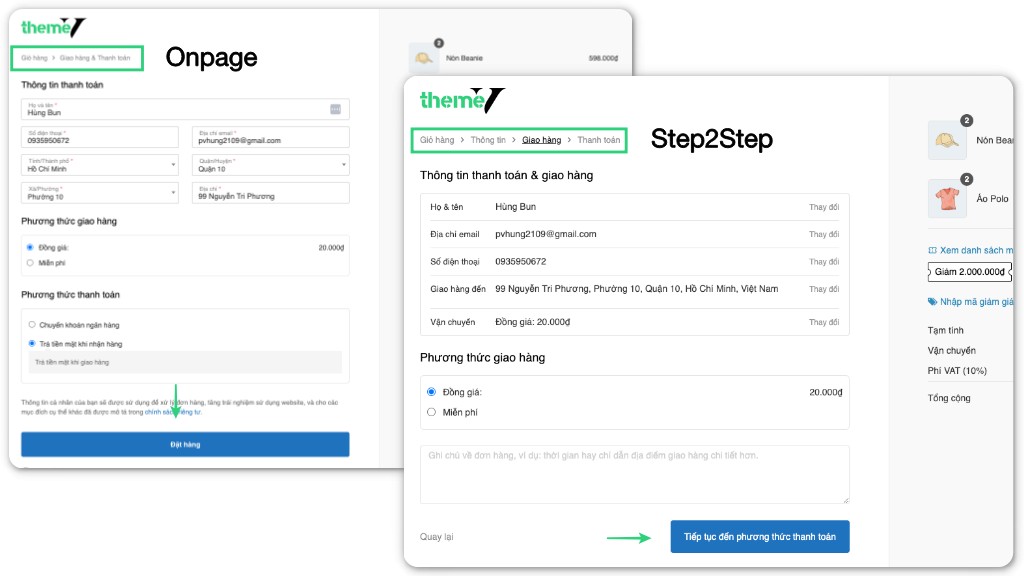Choose Chuyển khoản ngân hàng payment option

(32, 324)
